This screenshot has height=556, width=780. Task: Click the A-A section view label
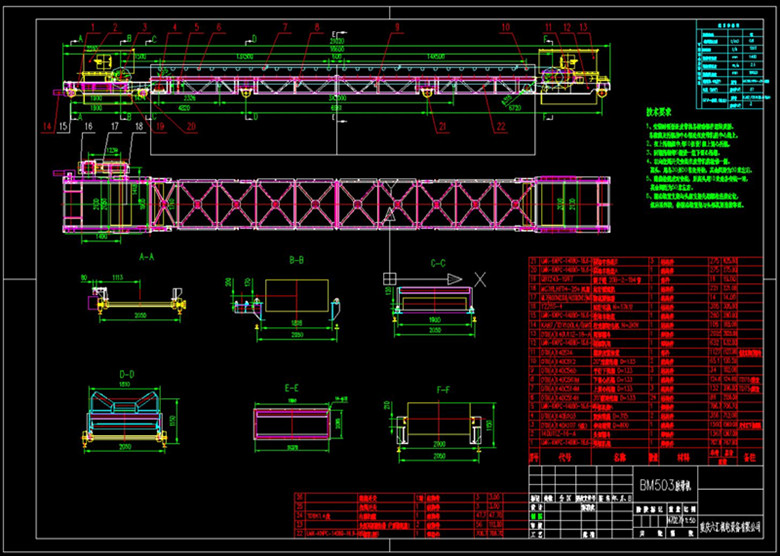(x=144, y=257)
